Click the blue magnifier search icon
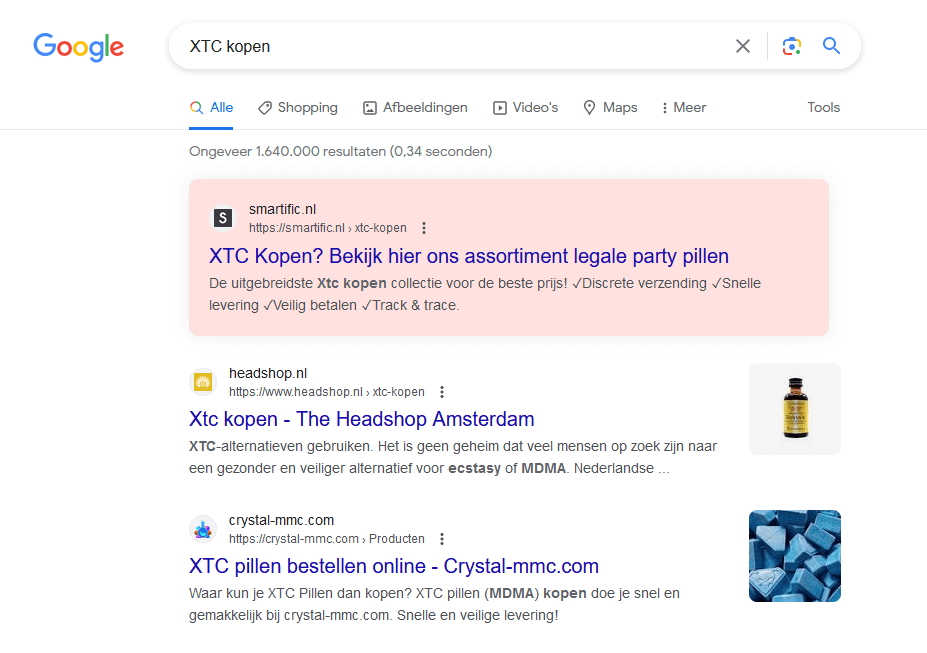 pyautogui.click(x=831, y=46)
